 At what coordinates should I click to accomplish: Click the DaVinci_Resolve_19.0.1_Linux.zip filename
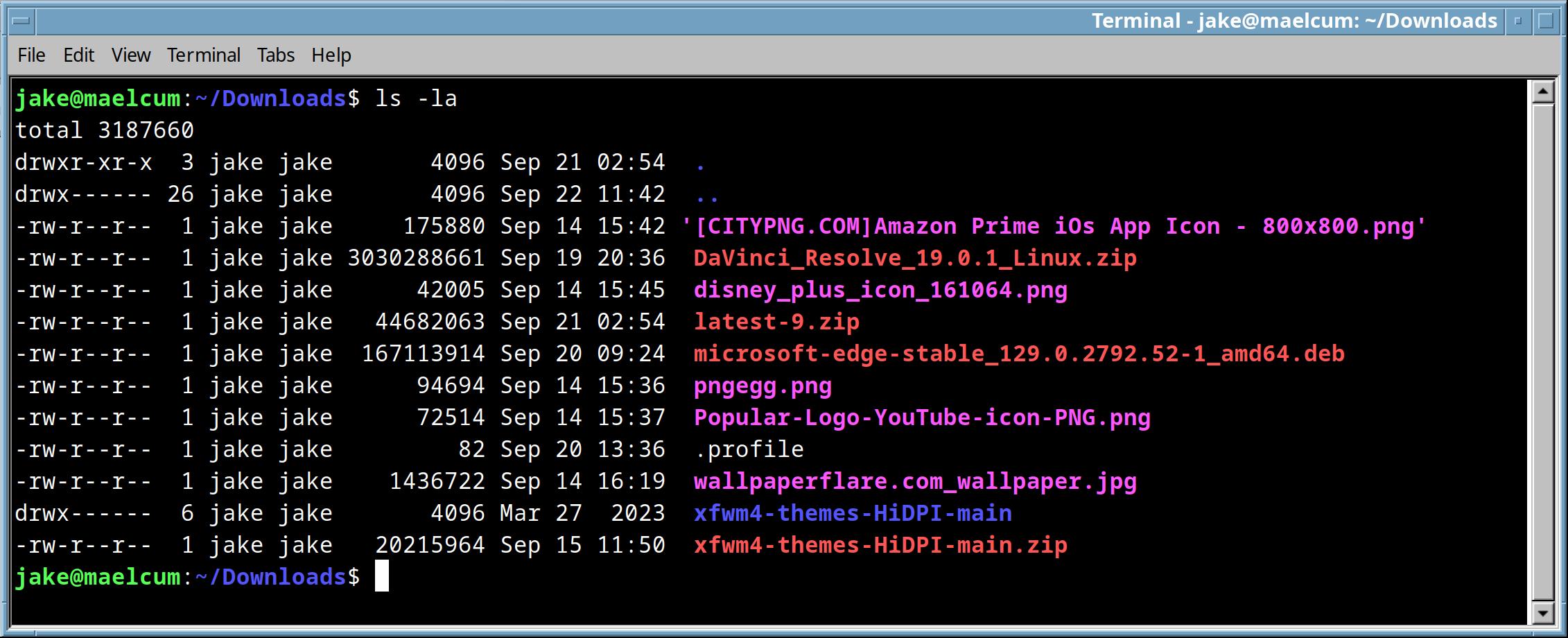click(915, 258)
